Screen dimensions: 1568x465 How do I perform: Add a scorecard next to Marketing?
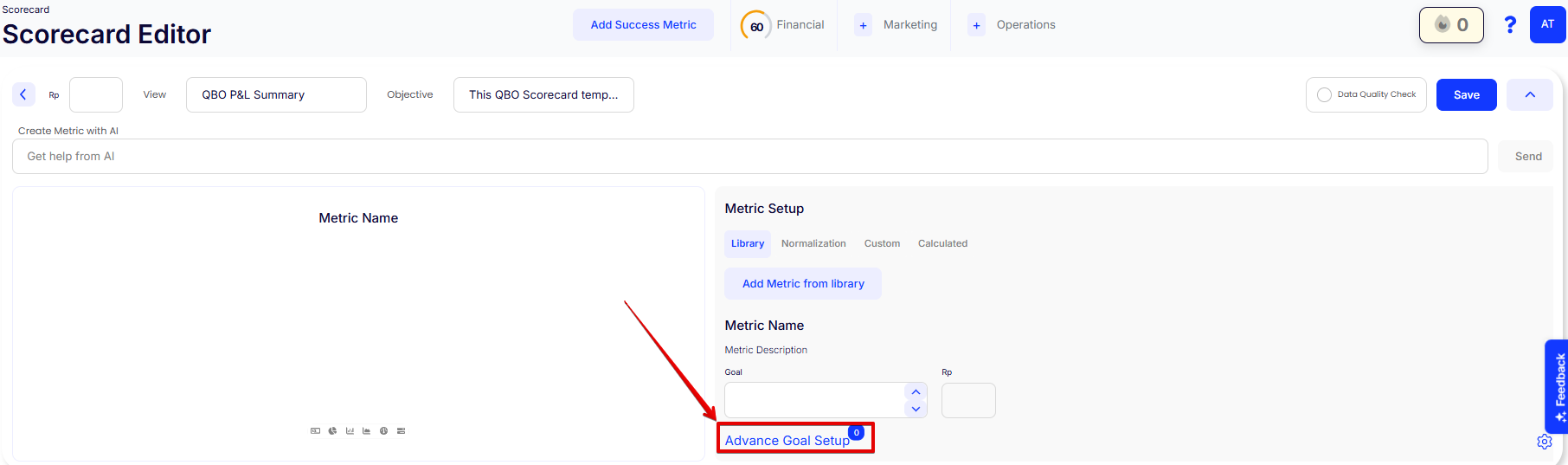coord(863,26)
